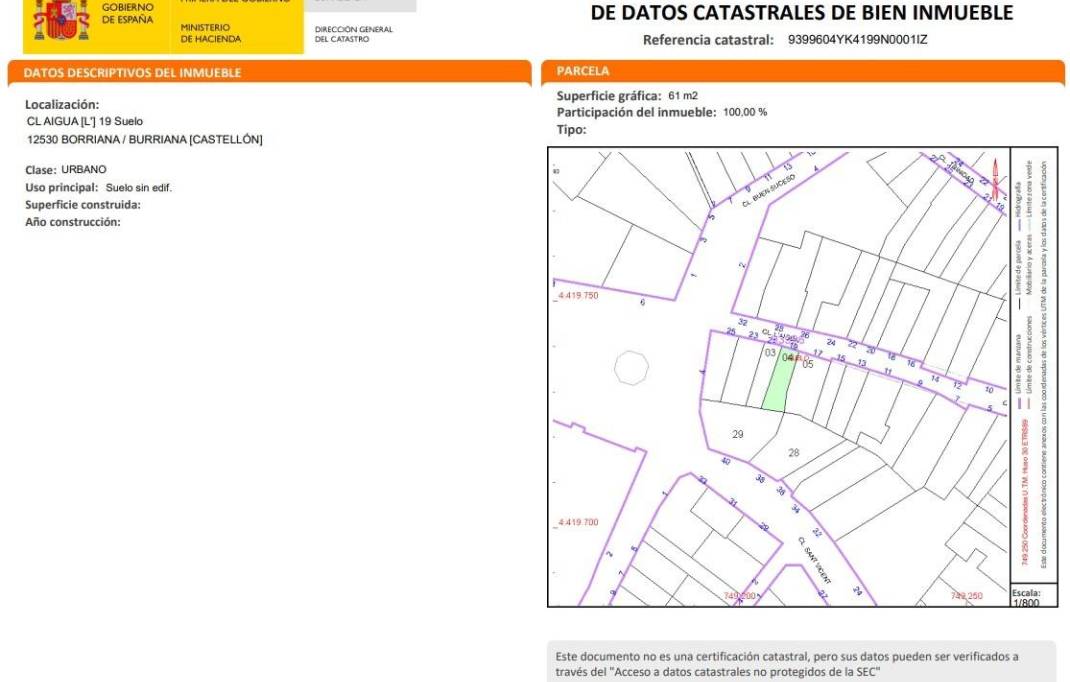Click the octagonal shape on the map
This screenshot has height=682, width=1070.
click(631, 368)
